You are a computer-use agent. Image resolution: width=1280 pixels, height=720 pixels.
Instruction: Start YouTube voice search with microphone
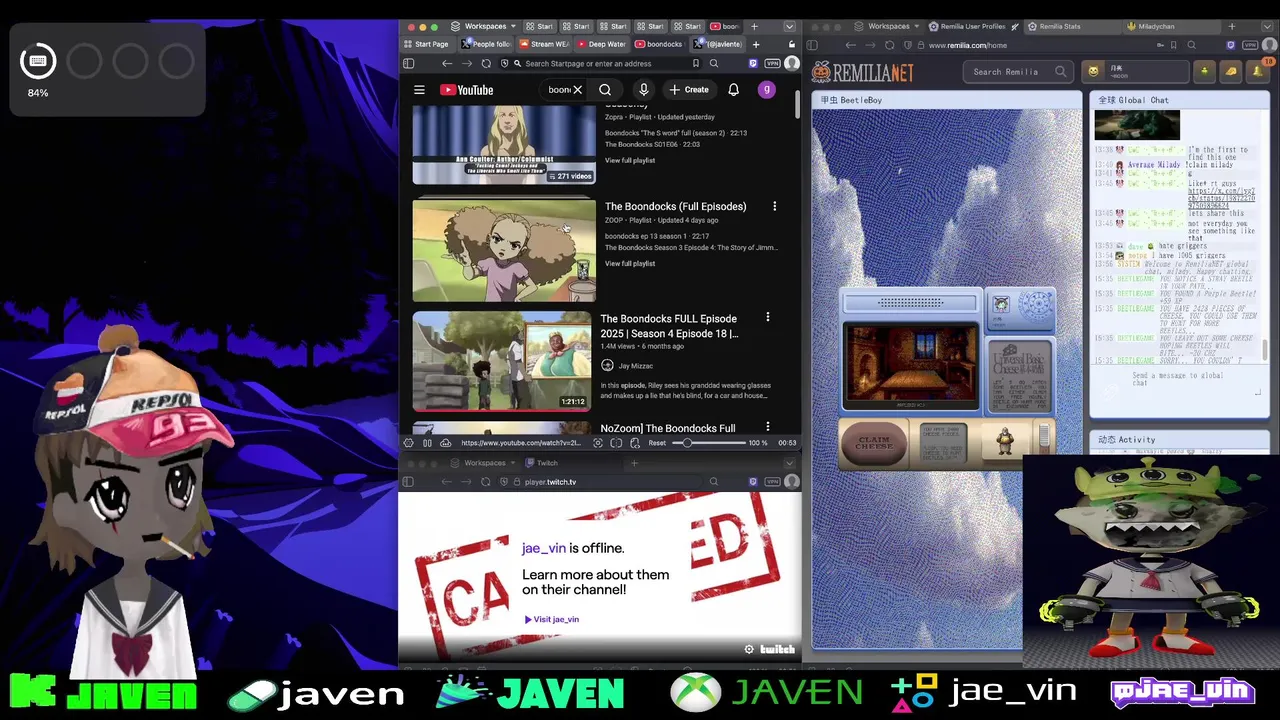tap(644, 90)
